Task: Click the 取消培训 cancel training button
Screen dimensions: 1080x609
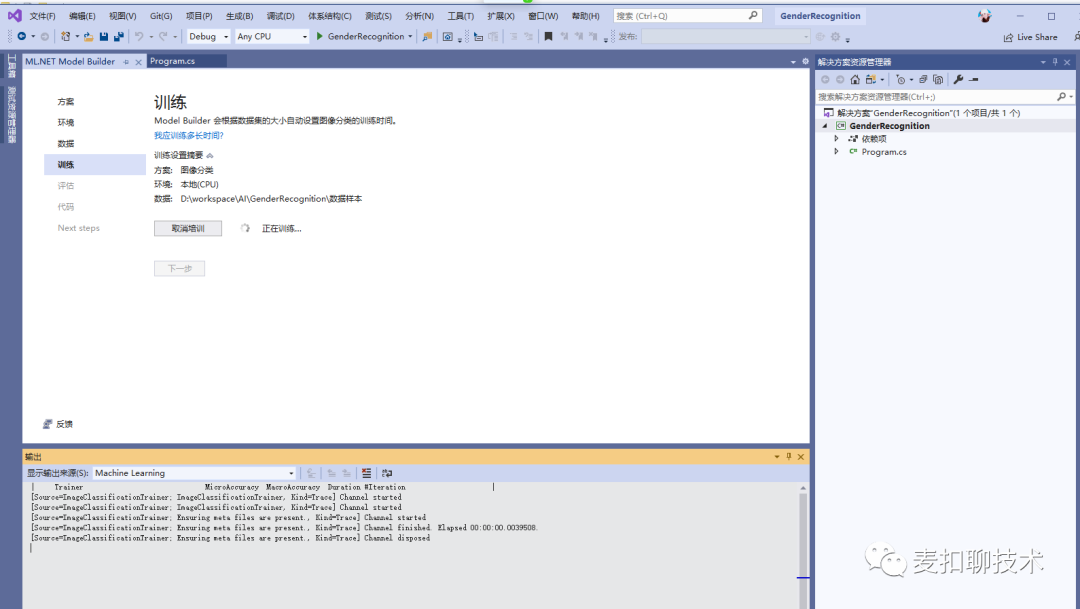Action: coord(188,229)
